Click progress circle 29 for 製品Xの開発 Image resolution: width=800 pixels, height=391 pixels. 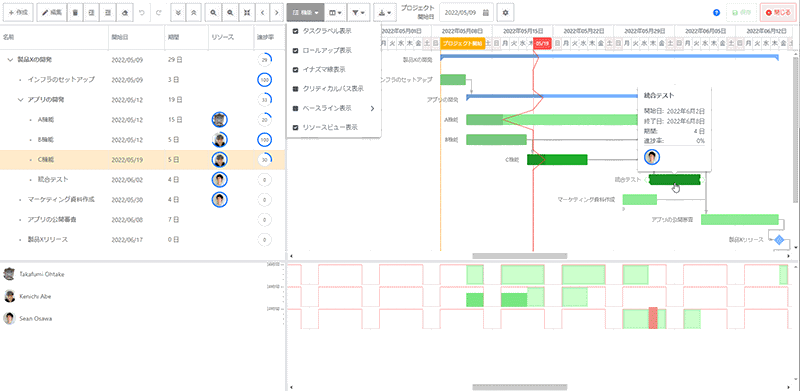click(x=264, y=60)
